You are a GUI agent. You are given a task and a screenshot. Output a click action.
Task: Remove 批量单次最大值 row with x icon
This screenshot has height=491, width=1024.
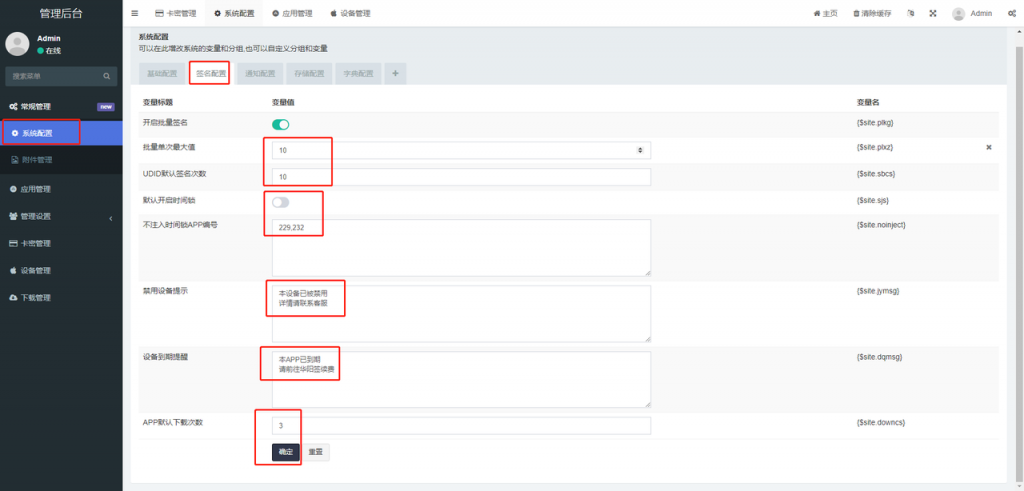click(x=989, y=147)
